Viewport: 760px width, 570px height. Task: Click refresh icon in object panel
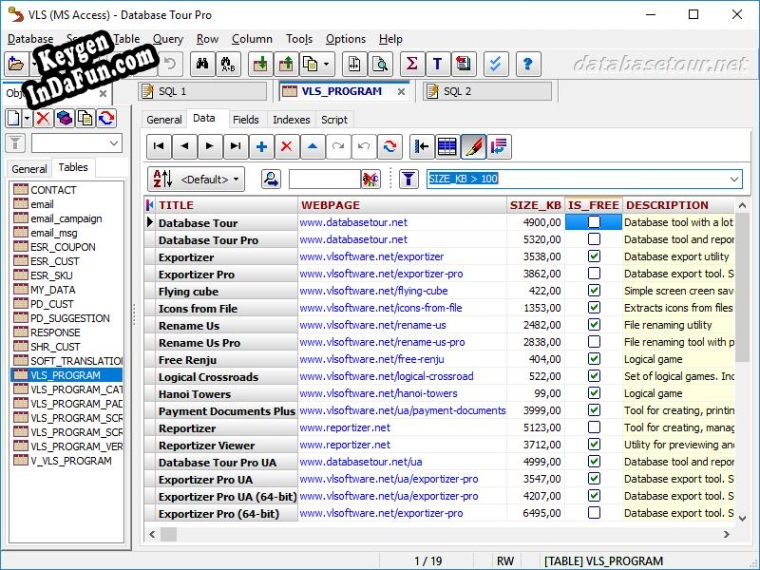click(107, 118)
